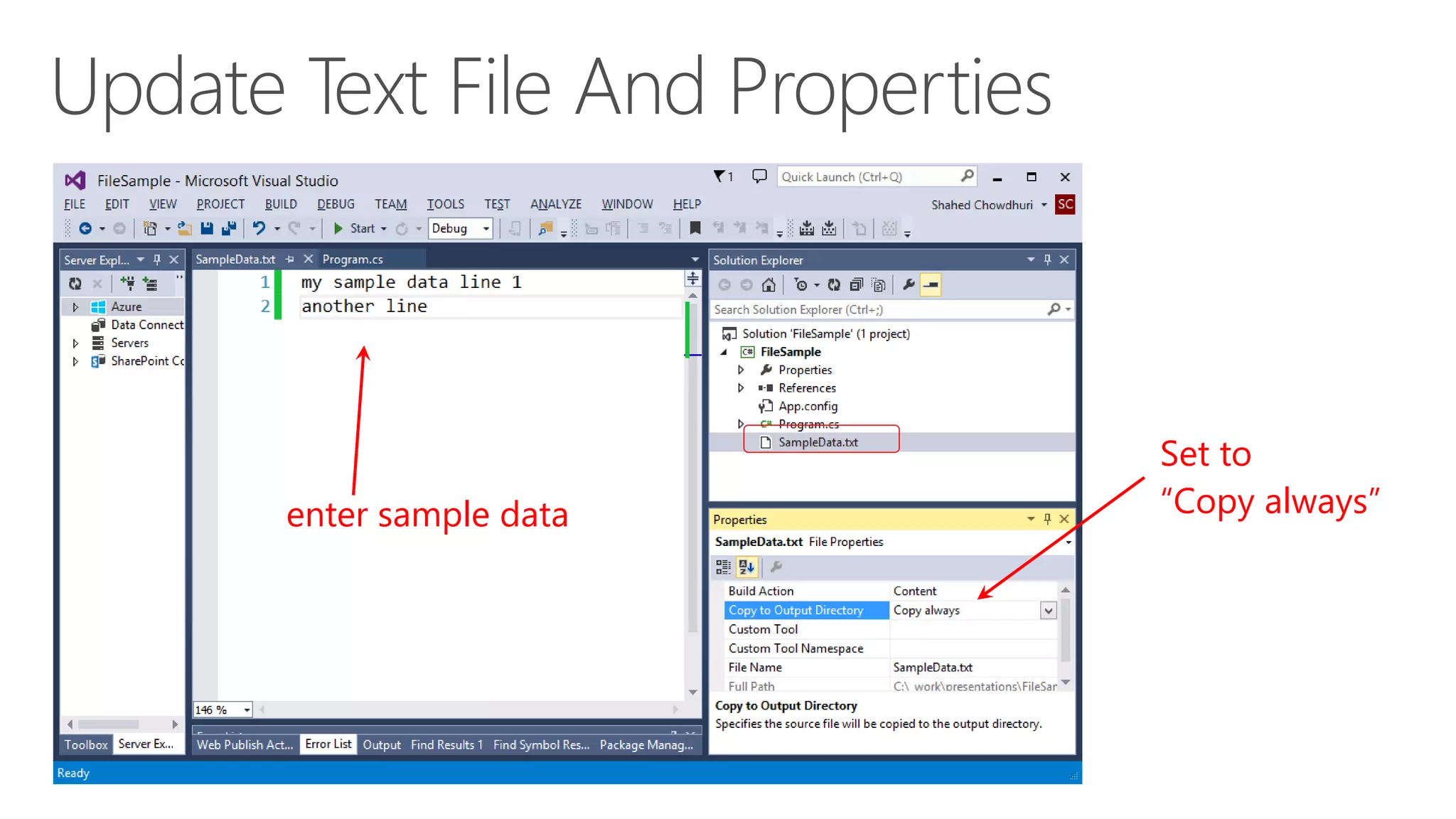Switch to the Web Publish Activity tab
Screen dimensions: 1456x819
tap(245, 744)
